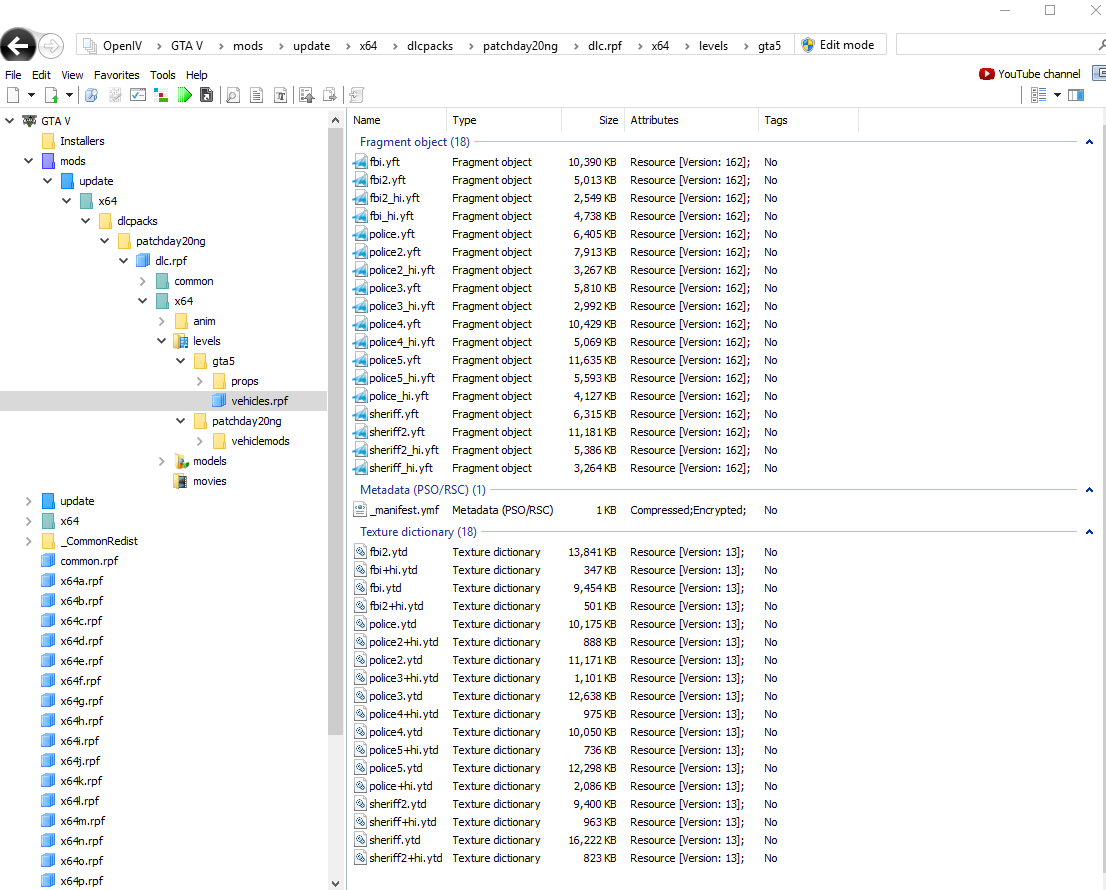Open the Tools menu

(162, 75)
